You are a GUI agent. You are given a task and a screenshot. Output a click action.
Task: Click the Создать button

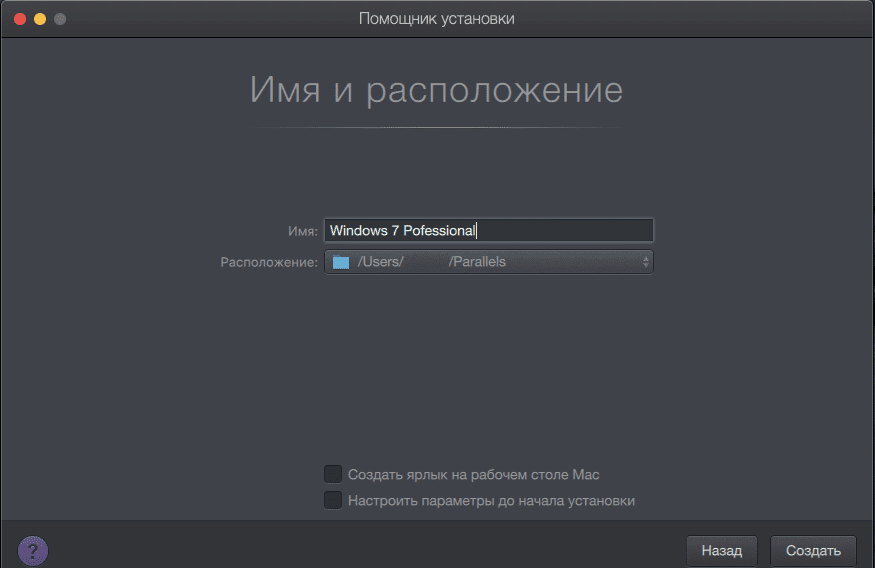(x=813, y=551)
